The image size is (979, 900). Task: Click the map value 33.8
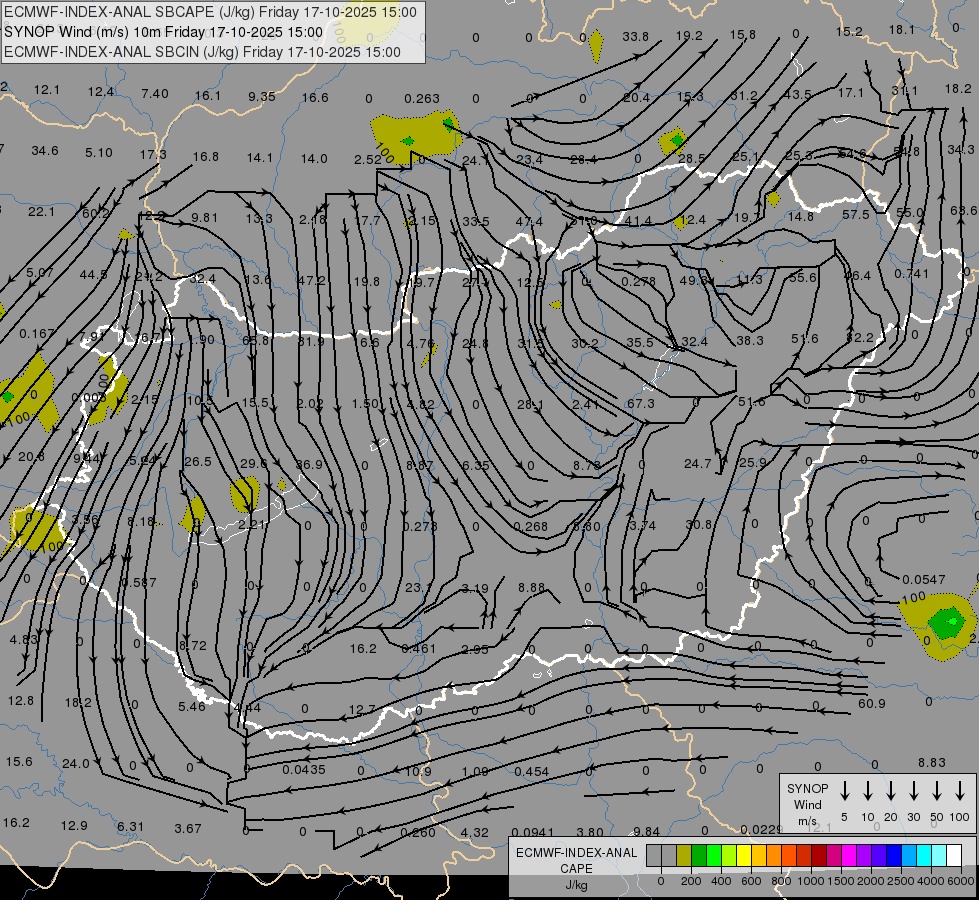pyautogui.click(x=635, y=36)
